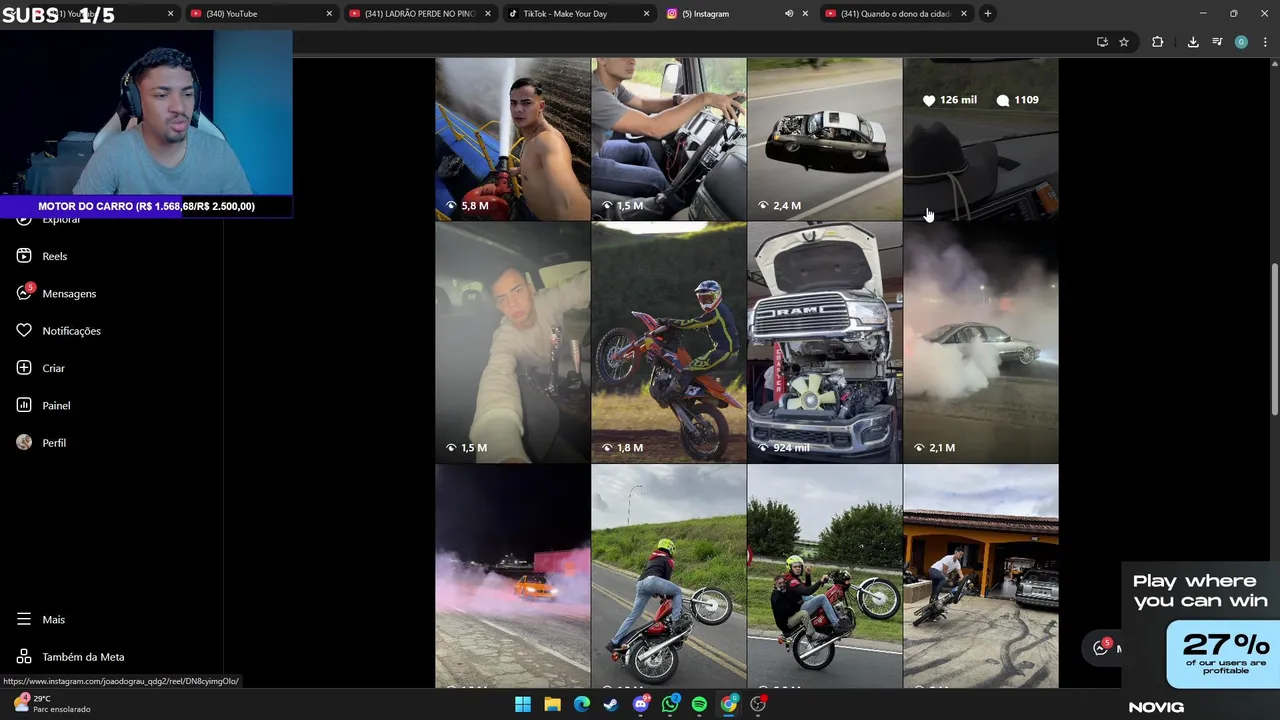Open the Reels page from sidebar
1280x720 pixels.
click(42, 256)
